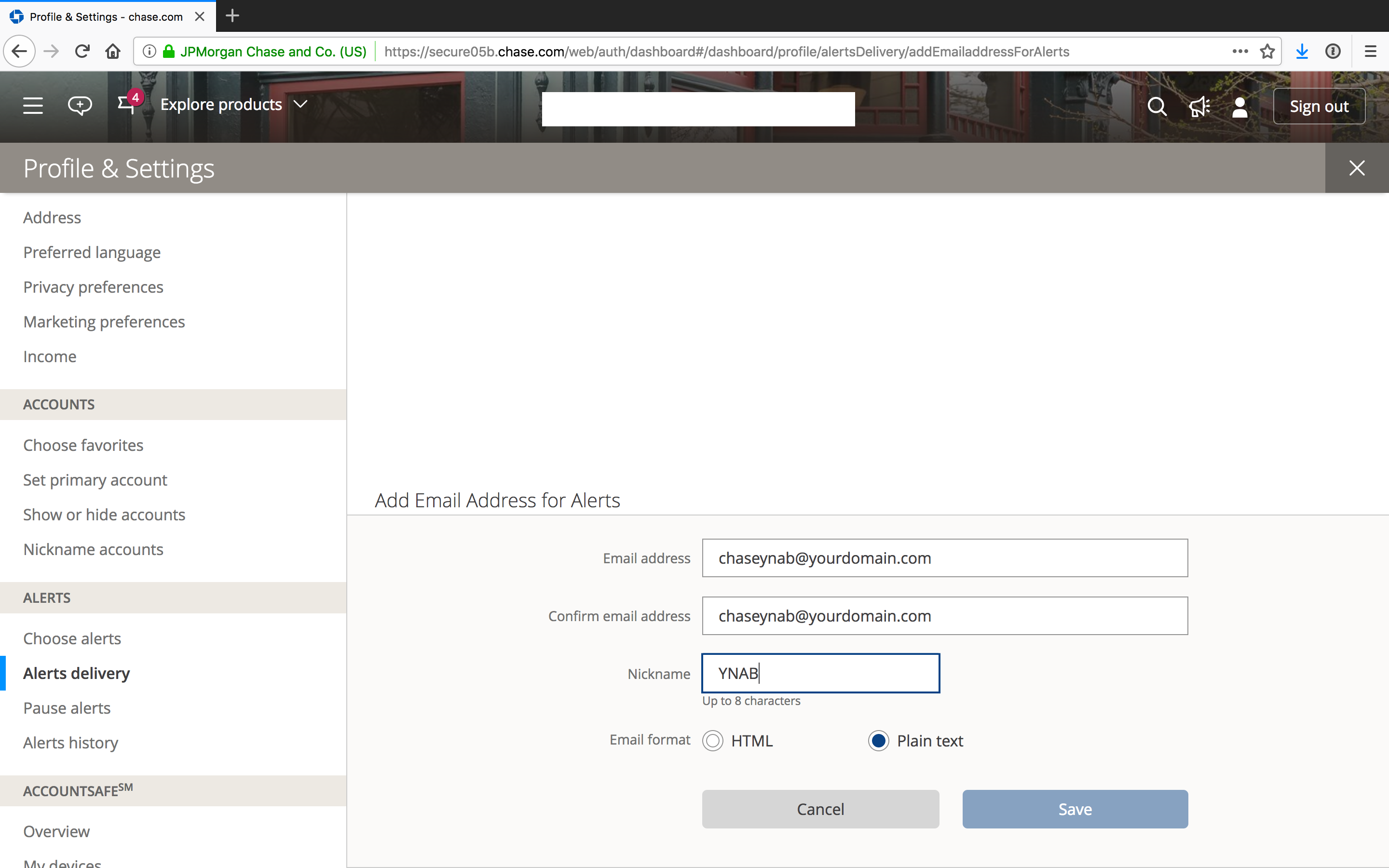1389x868 pixels.
Task: Close the Profile & Settings browser tab
Action: coord(200,17)
